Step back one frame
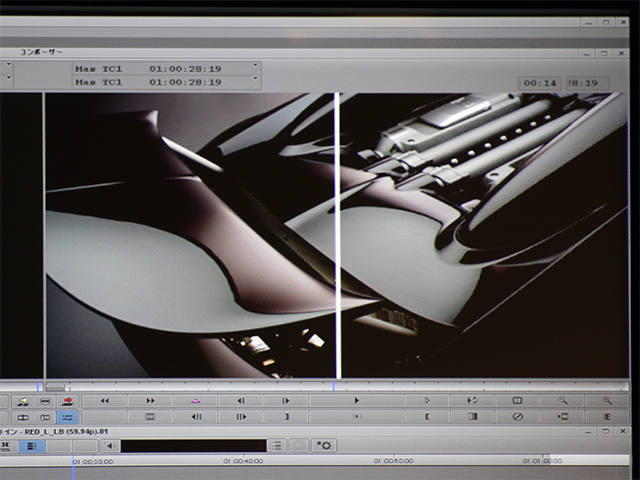Viewport: 640px width, 480px height. pos(241,401)
